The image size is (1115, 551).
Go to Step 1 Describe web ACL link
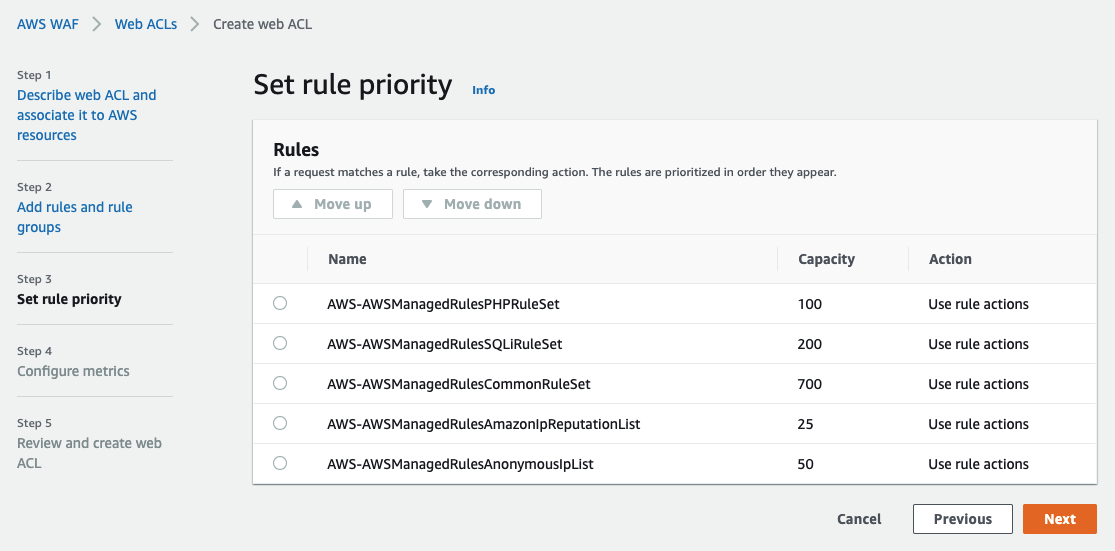(x=86, y=115)
